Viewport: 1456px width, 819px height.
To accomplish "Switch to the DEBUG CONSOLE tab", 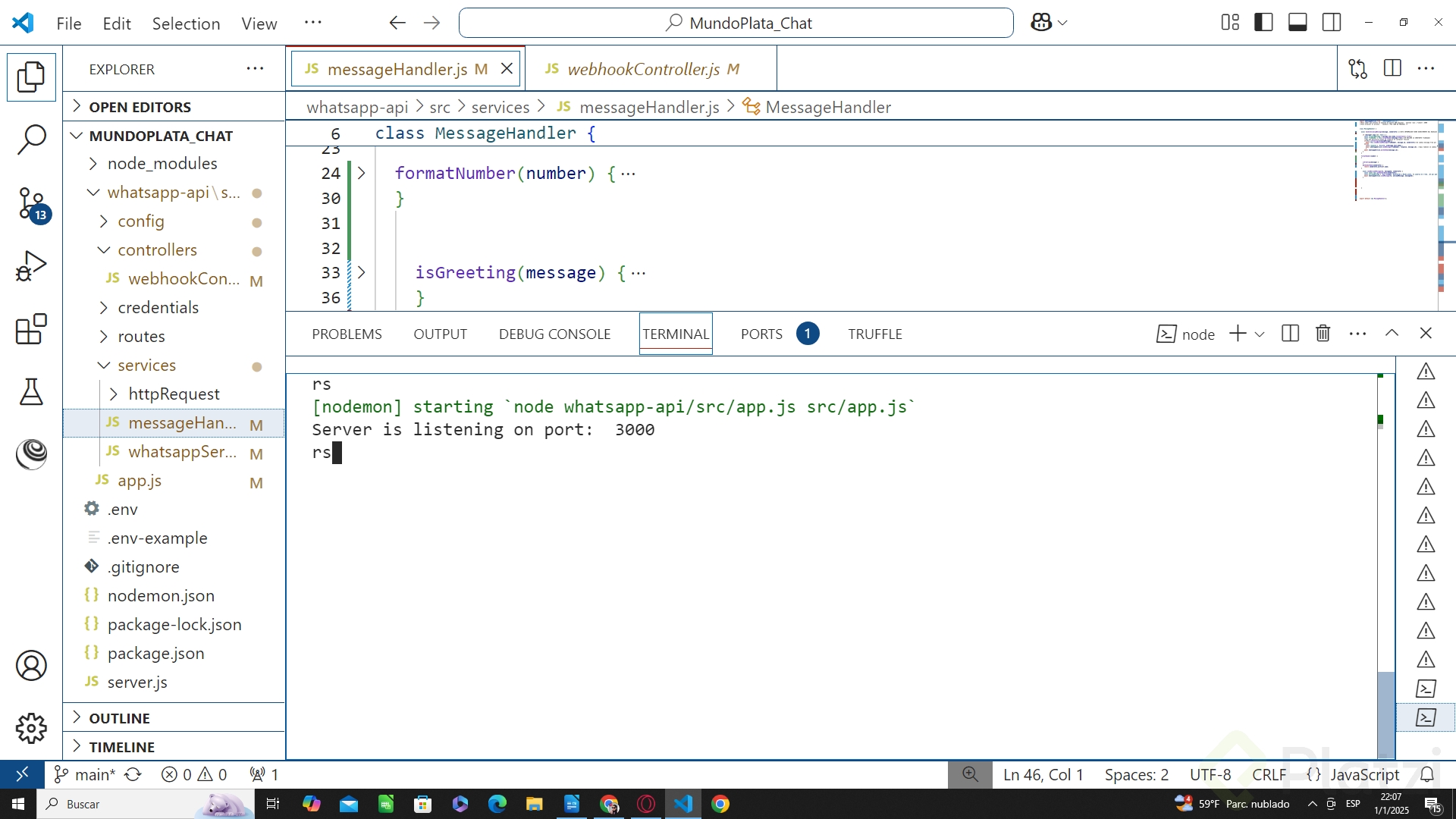I will pyautogui.click(x=554, y=334).
